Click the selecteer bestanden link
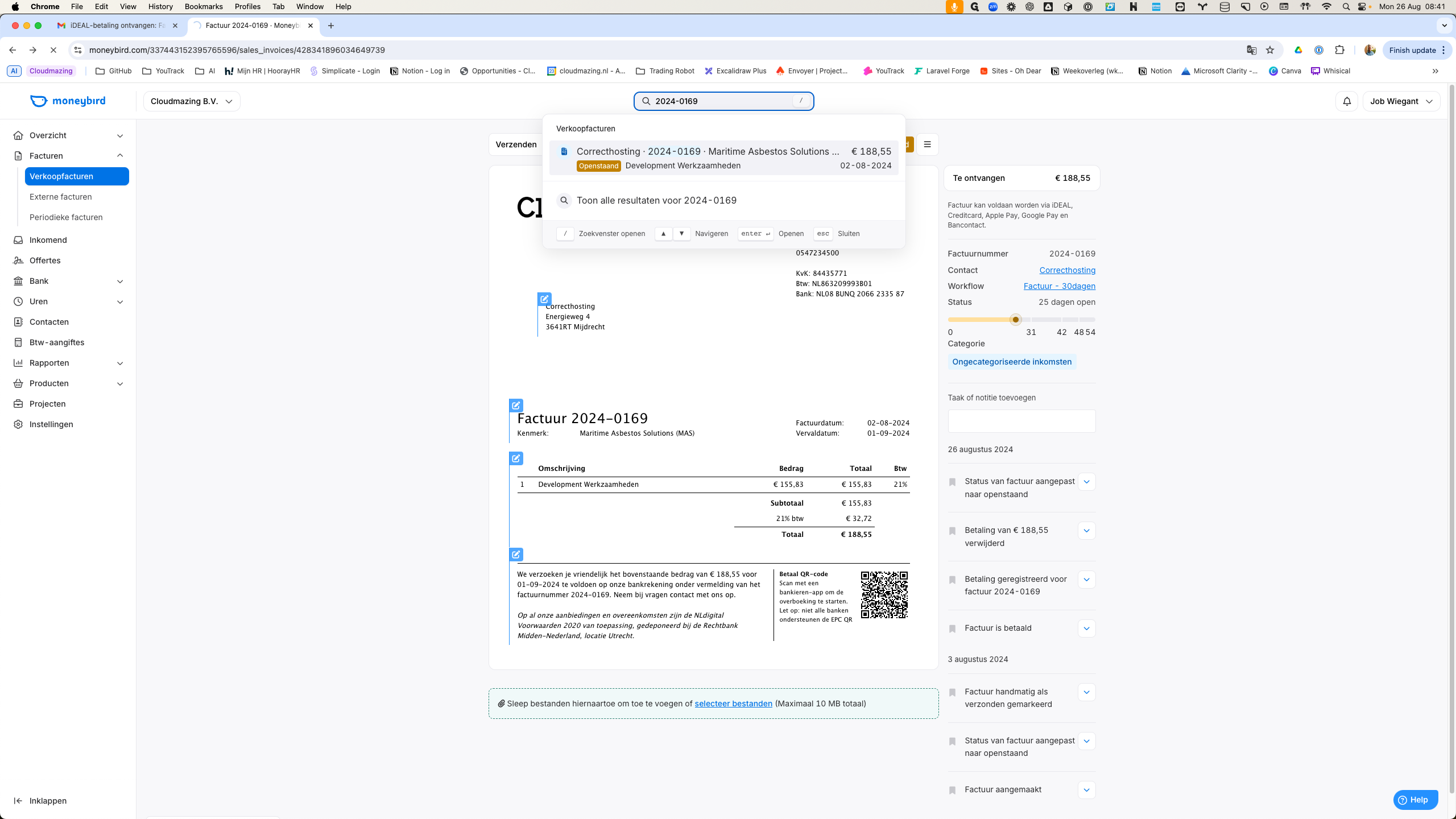The image size is (1456, 819). (733, 704)
